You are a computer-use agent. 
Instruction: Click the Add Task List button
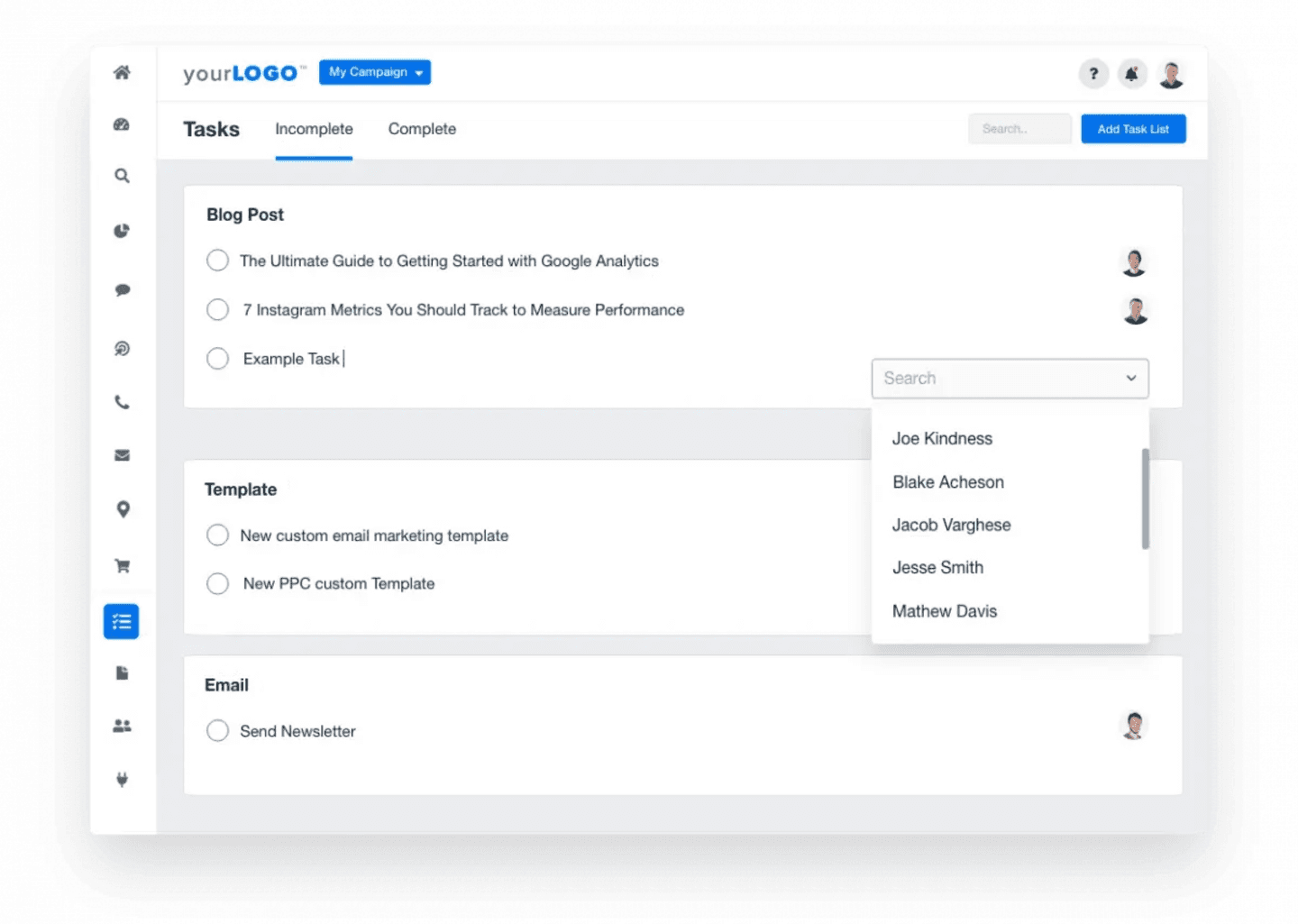(x=1133, y=129)
